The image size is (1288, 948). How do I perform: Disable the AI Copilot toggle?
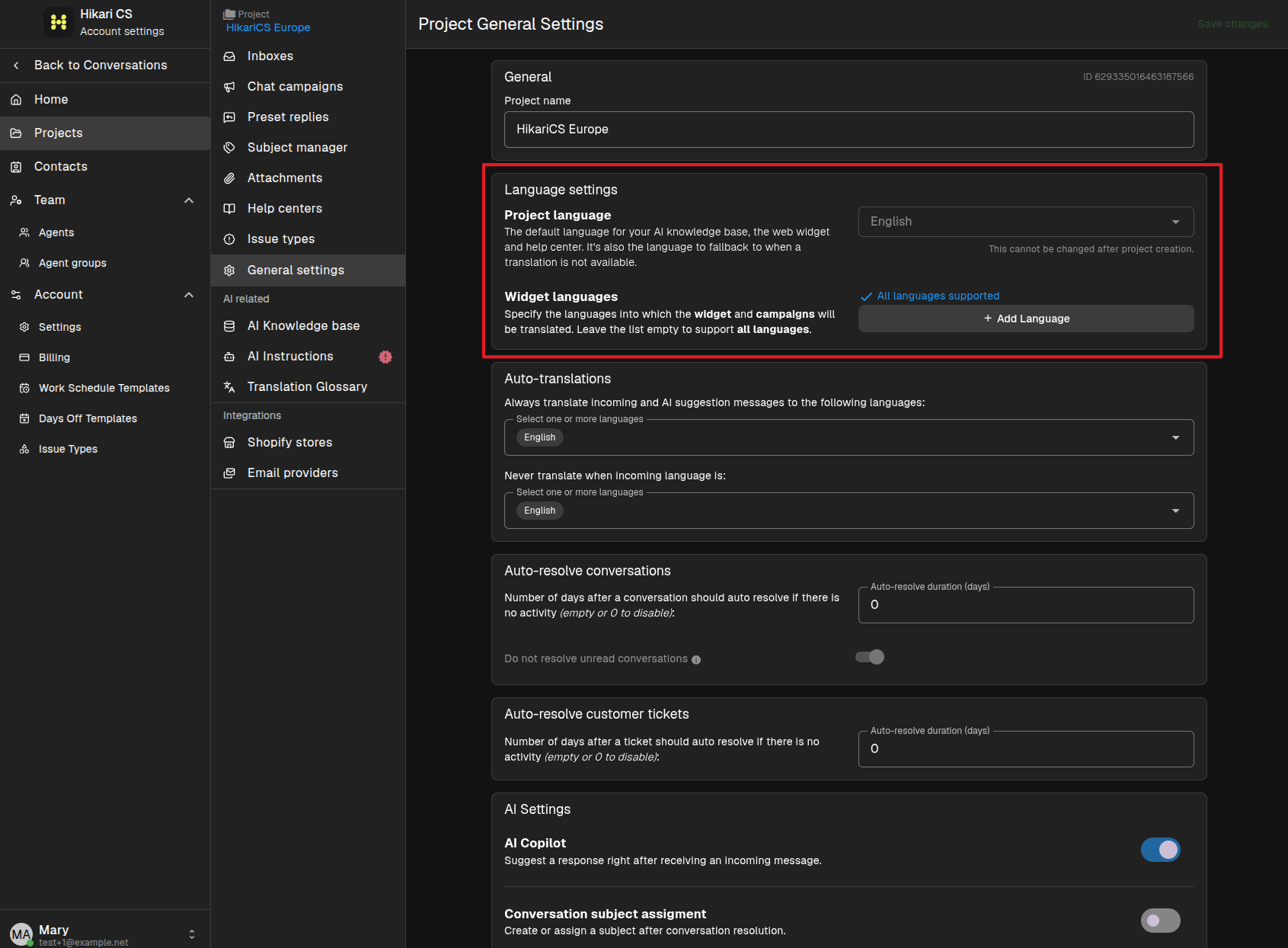point(1161,850)
